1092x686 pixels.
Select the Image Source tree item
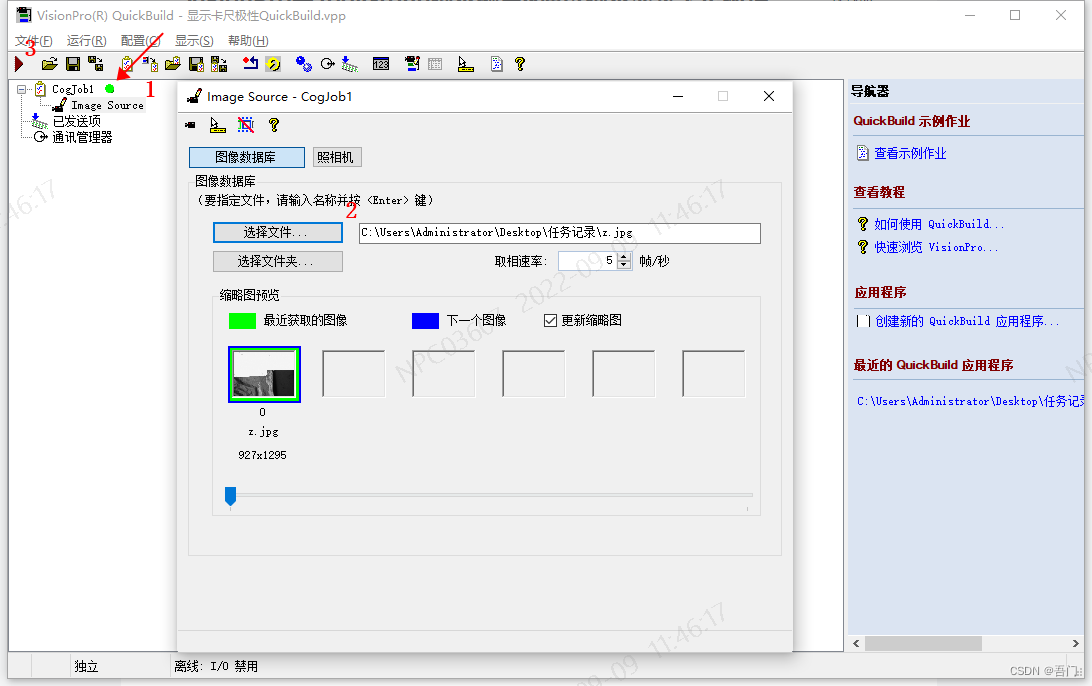click(109, 104)
